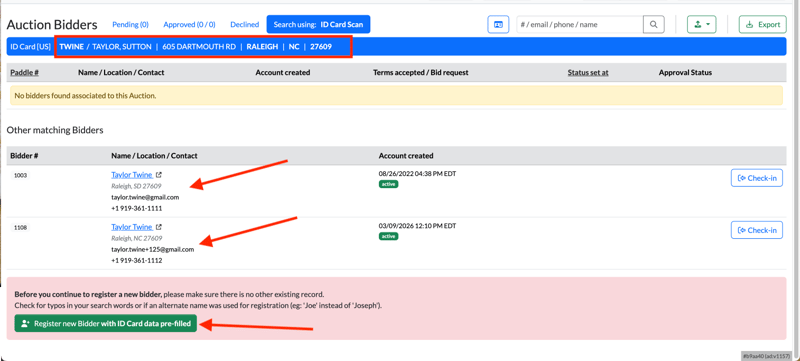Image resolution: width=800 pixels, height=361 pixels.
Task: Click the Raleigh, NC 27609 location text
Action: tap(136, 238)
